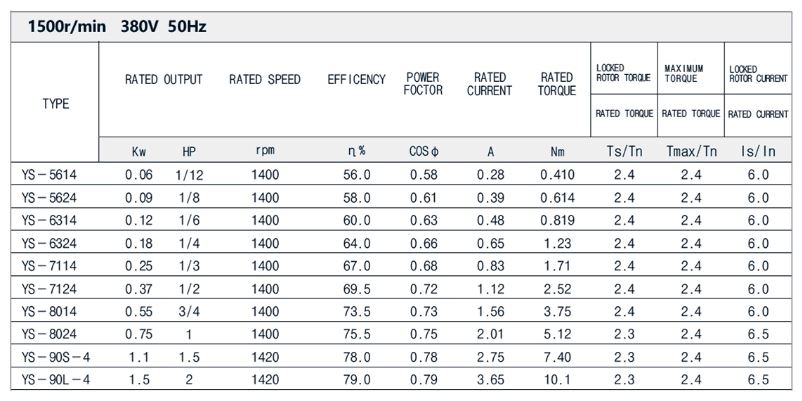The image size is (802, 401).
Task: Click the 1/12 HP value
Action: (189, 175)
